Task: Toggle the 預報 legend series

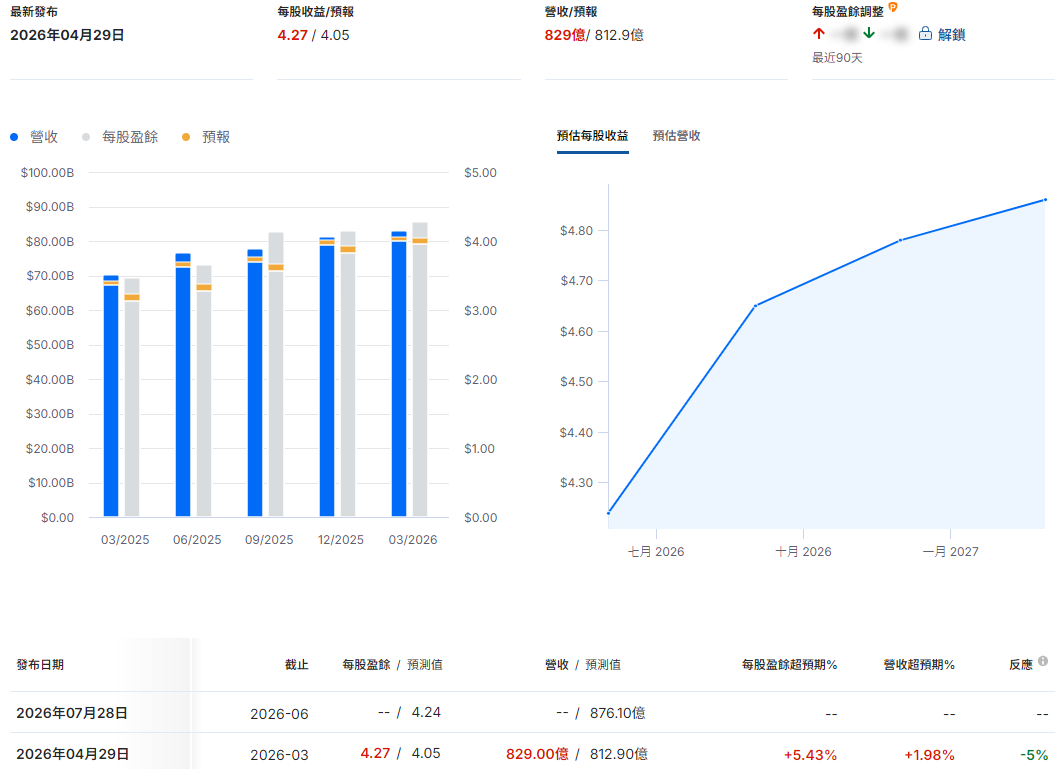Action: point(207,137)
